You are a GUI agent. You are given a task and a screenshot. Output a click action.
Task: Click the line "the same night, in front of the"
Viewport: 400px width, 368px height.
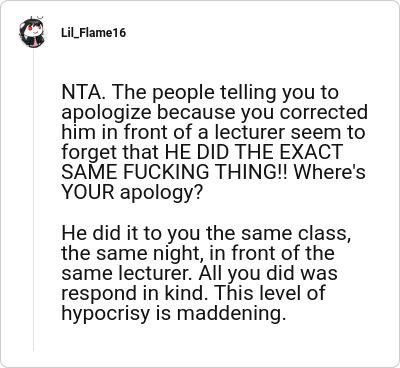(198, 253)
